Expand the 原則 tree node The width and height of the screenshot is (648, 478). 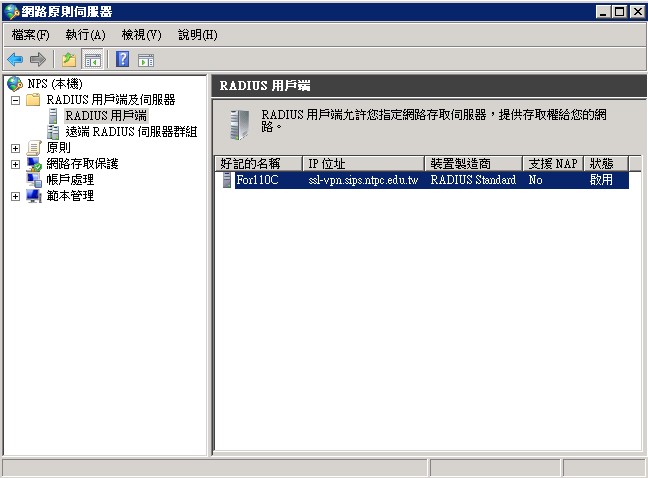coord(15,148)
